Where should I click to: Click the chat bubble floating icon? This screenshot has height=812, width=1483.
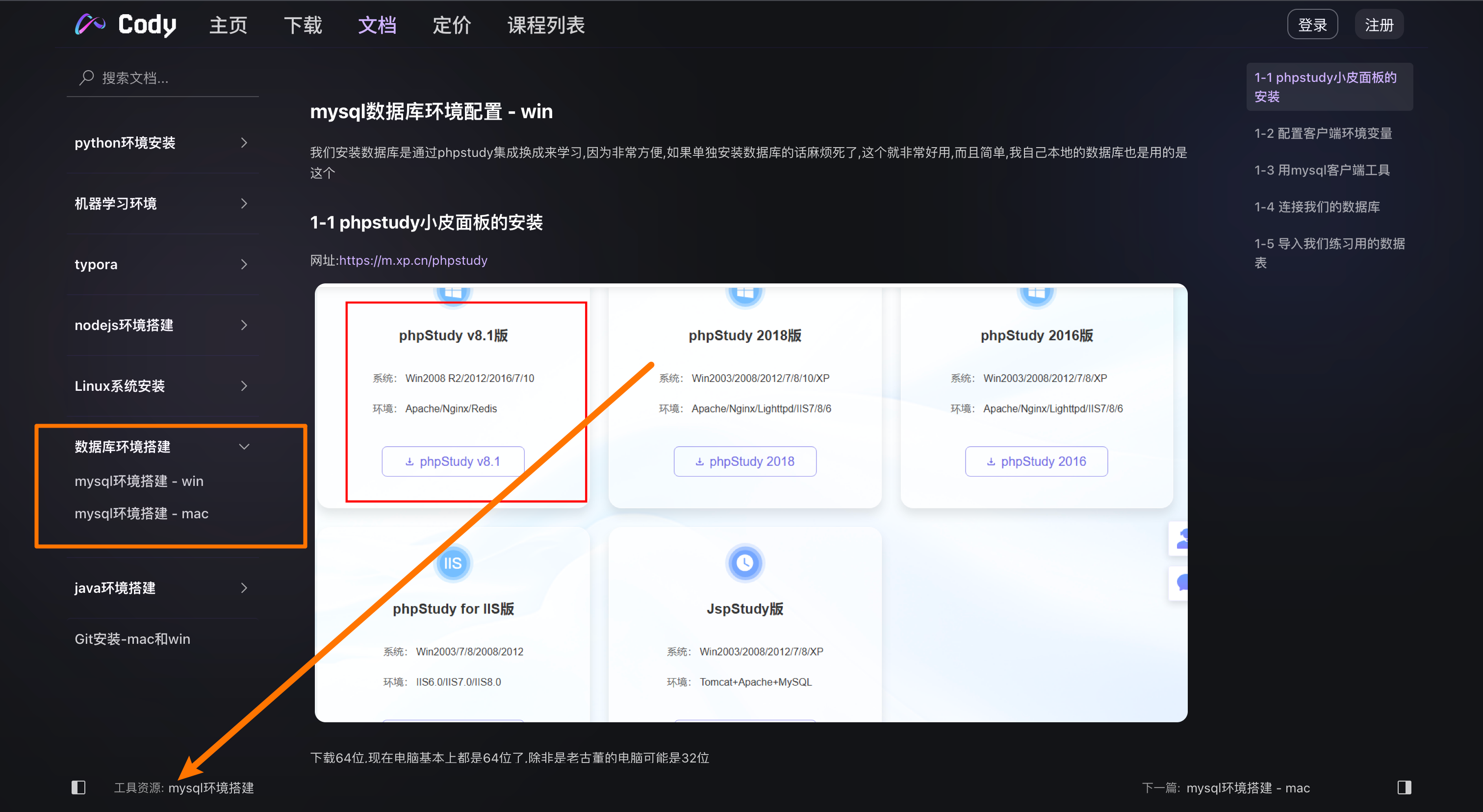point(1182,583)
